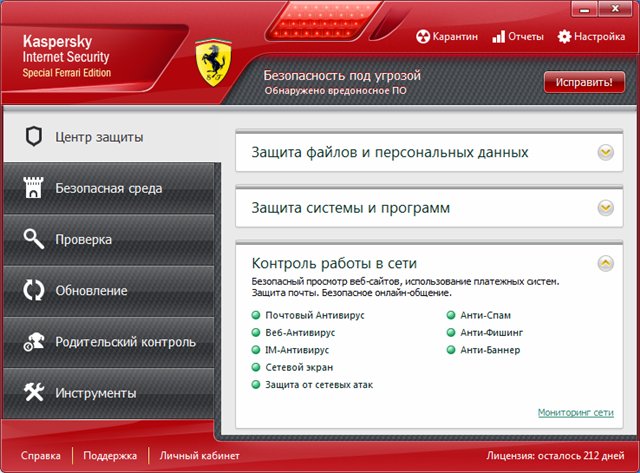
Task: Click Анти-Фишинг component label
Action: tap(491, 333)
